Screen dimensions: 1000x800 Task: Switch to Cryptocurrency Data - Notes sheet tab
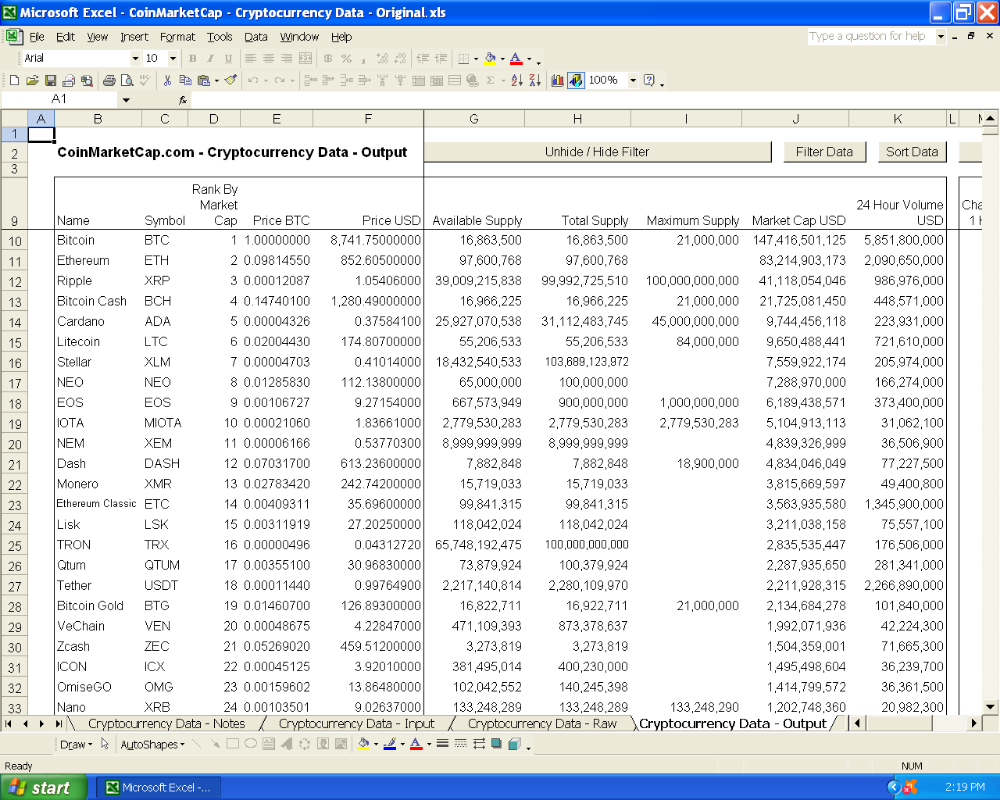pyautogui.click(x=166, y=723)
